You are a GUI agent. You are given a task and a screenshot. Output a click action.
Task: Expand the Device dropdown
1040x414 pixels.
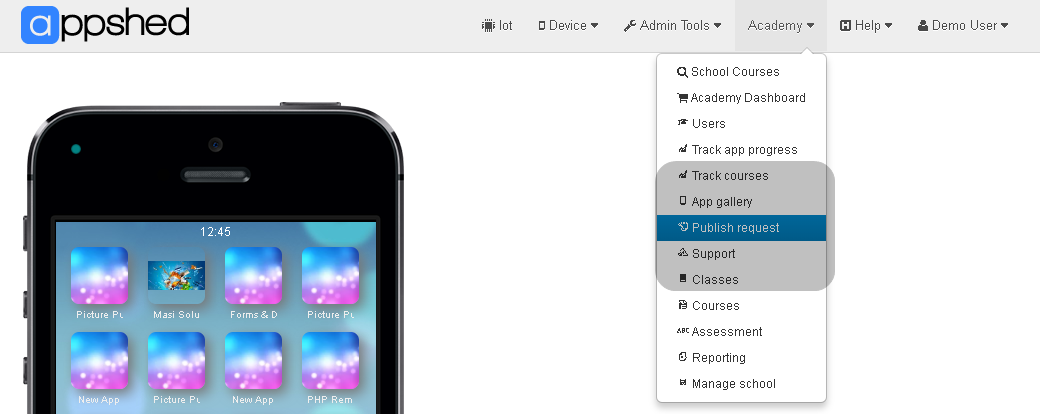[568, 26]
